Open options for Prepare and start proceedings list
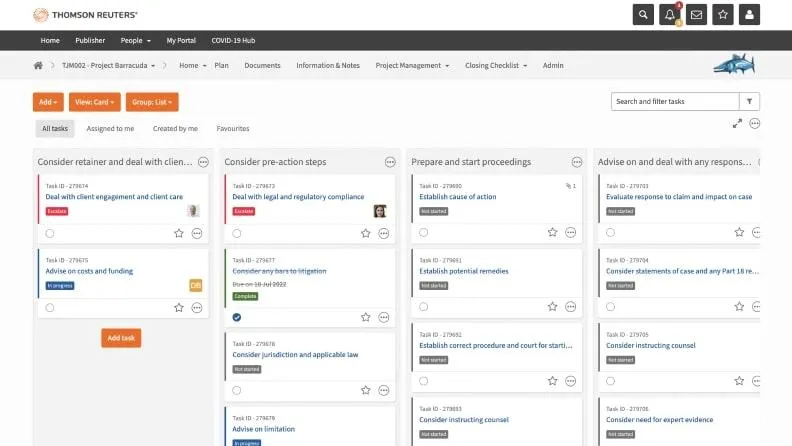This screenshot has width=792, height=446. (577, 162)
